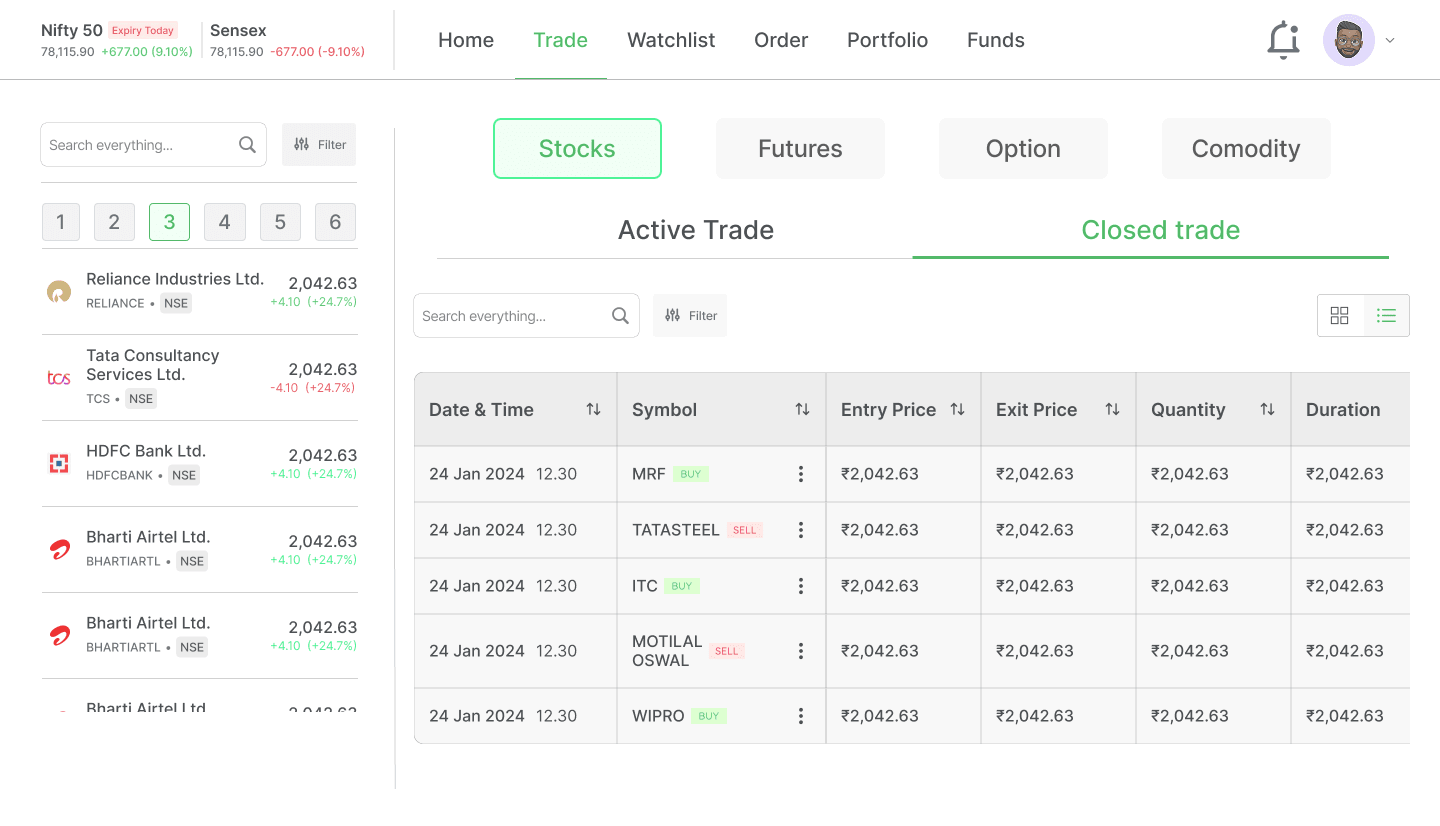The width and height of the screenshot is (1440, 826).
Task: Click the Duration column header
Action: (x=1343, y=409)
